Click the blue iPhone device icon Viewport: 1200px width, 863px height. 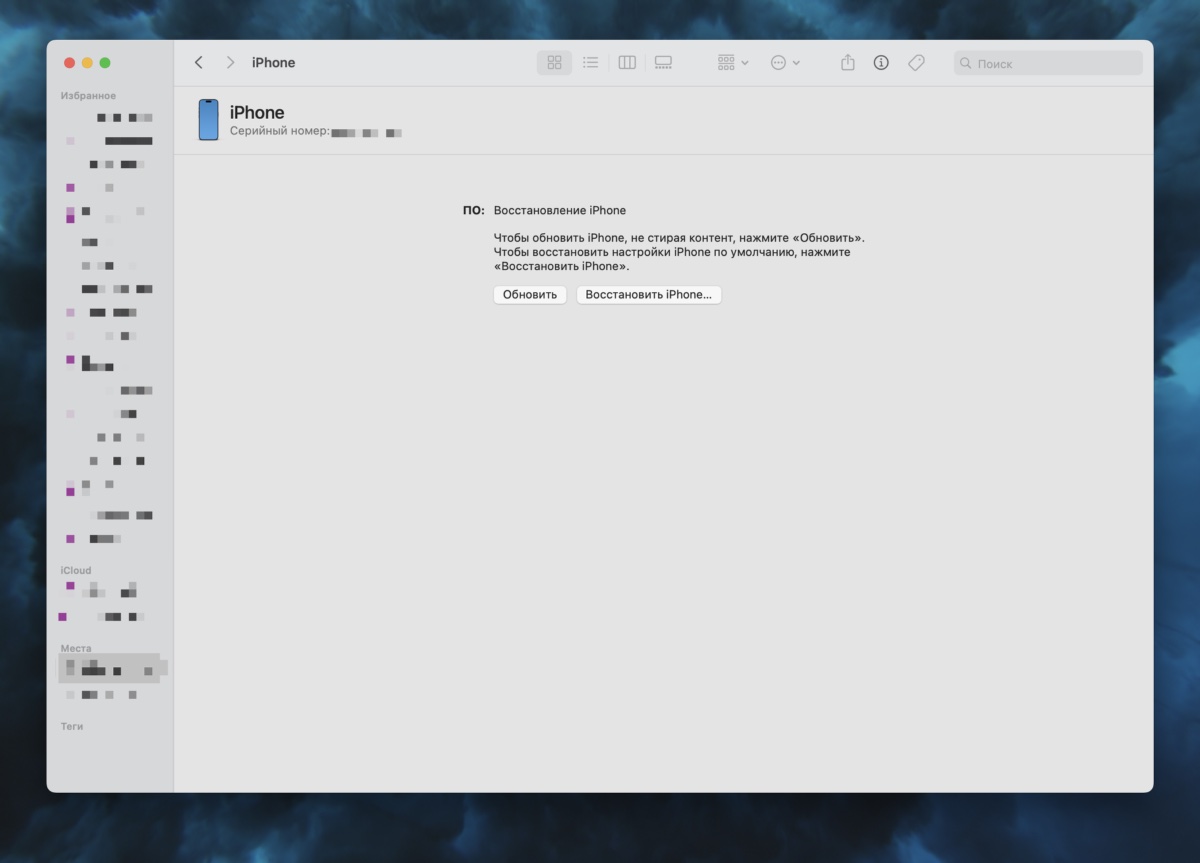point(208,120)
